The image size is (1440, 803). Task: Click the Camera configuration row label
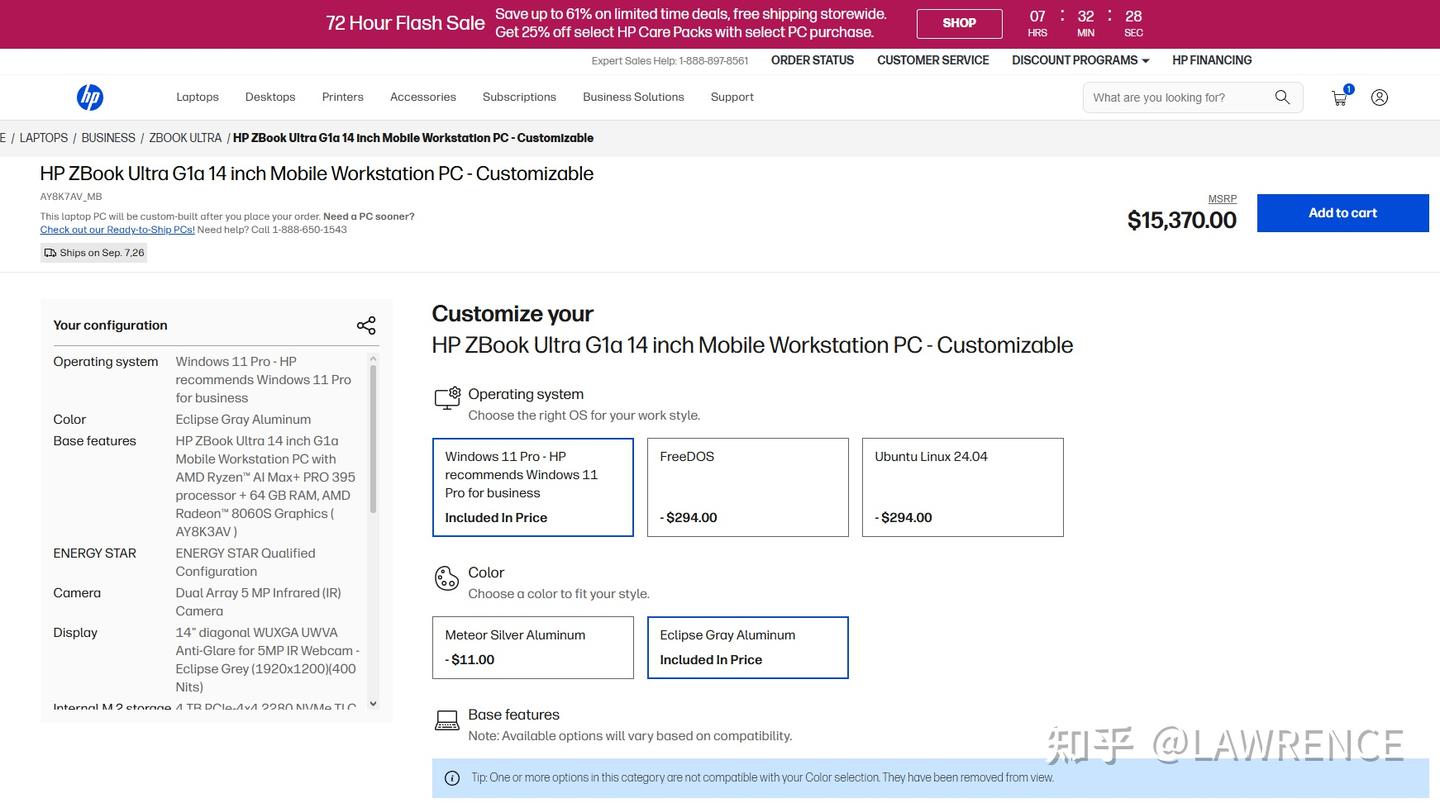pyautogui.click(x=77, y=593)
